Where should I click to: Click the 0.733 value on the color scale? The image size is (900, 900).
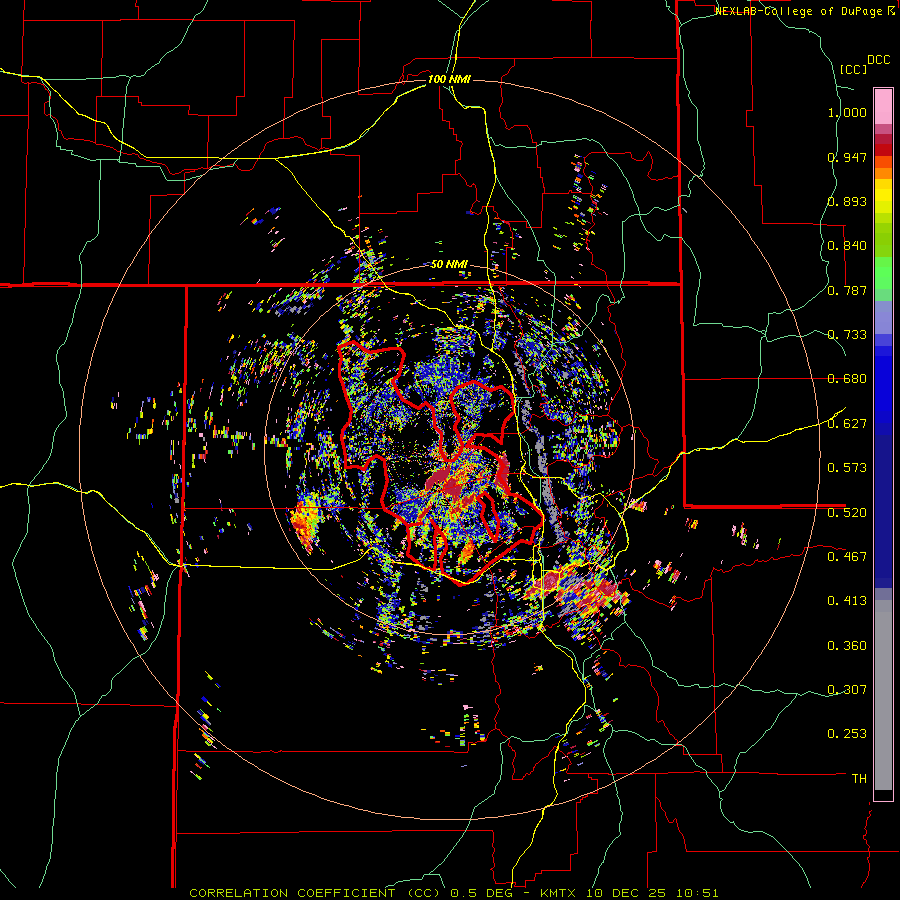[x=847, y=335]
